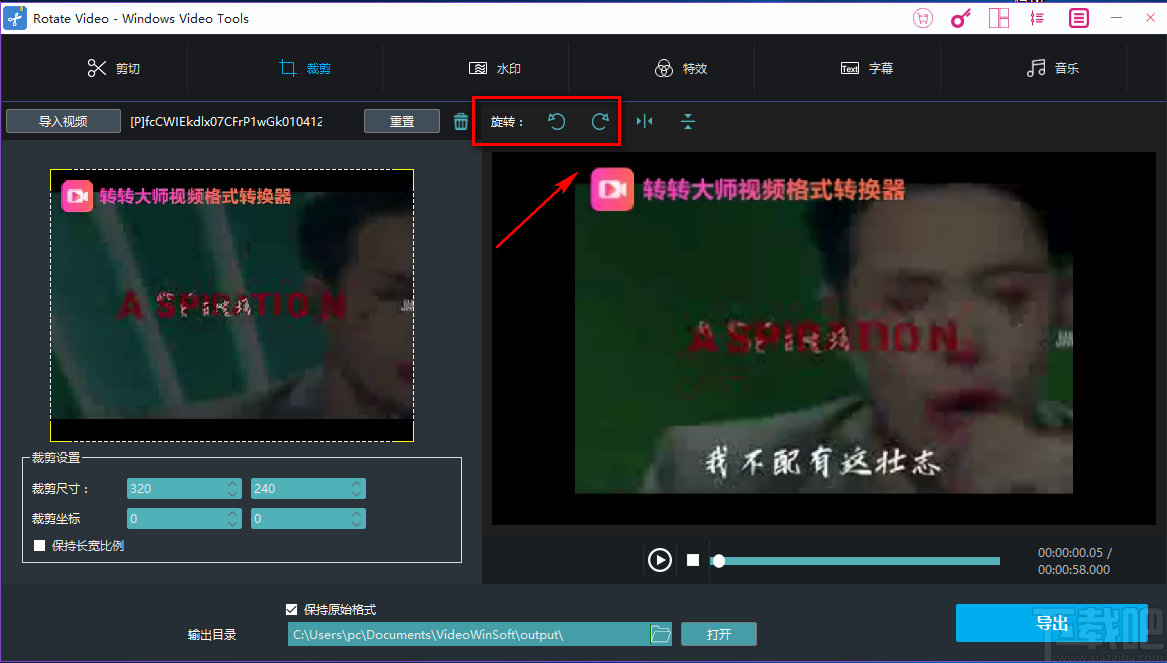Viewport: 1167px width, 663px height.
Task: Uncheck the 保持原始格式 option
Action: [x=292, y=609]
